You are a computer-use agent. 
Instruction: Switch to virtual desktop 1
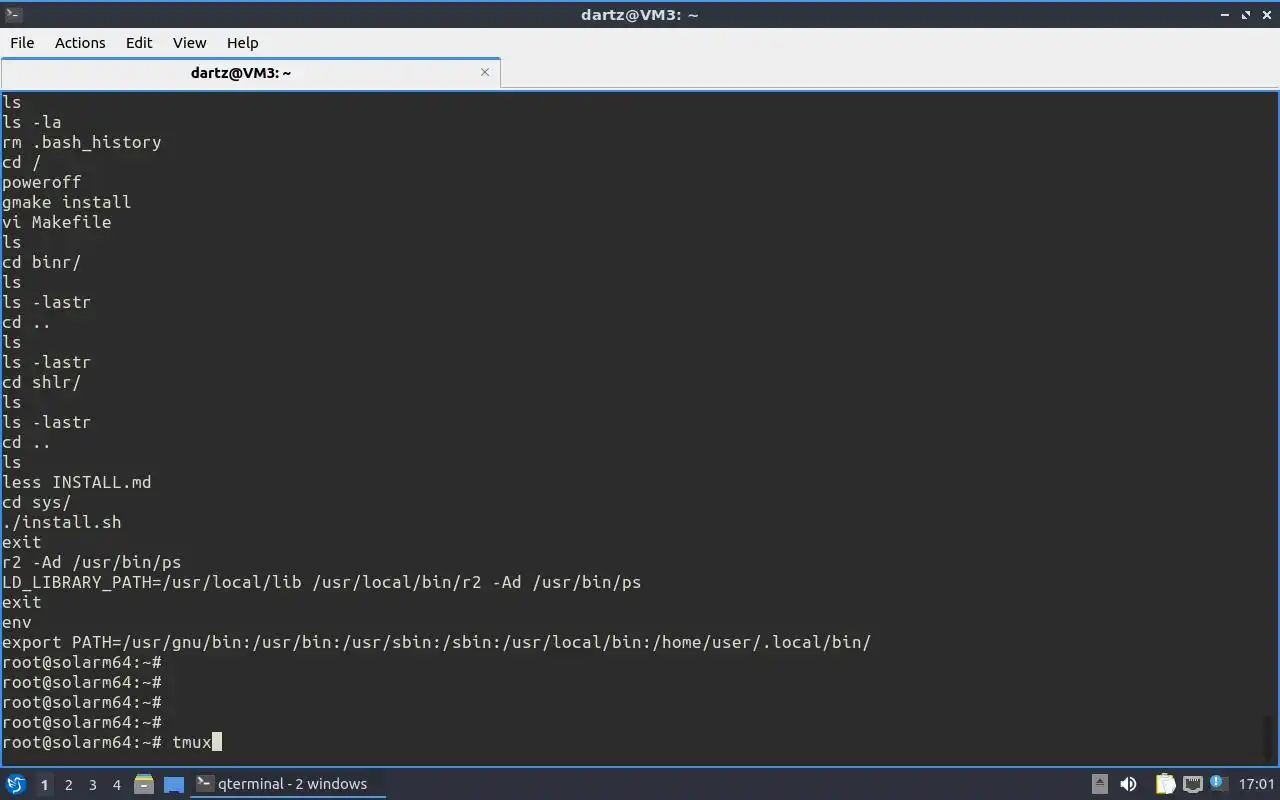[44, 785]
